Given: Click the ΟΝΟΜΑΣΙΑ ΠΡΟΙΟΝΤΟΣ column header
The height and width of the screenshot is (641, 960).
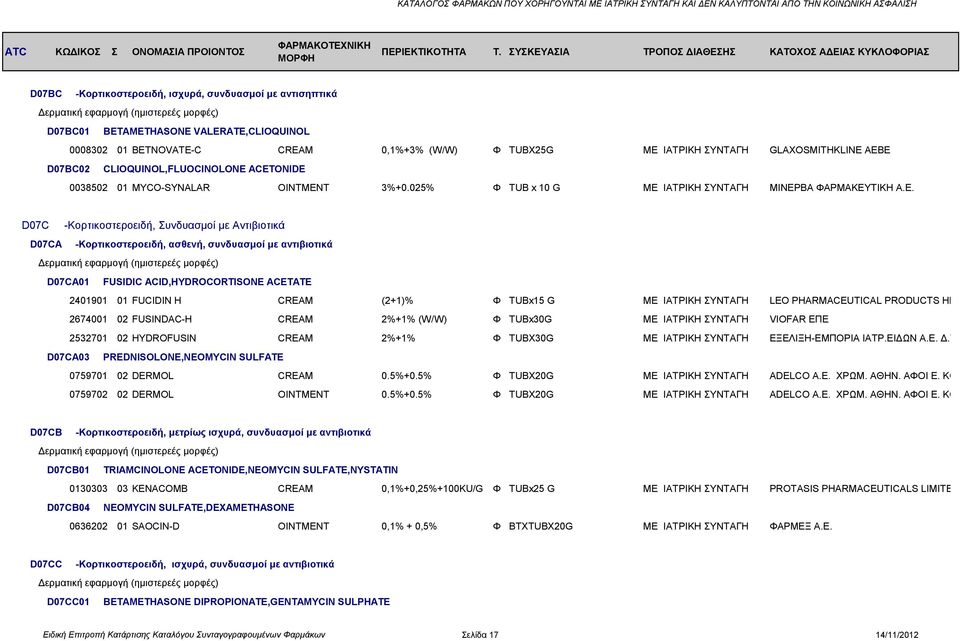Looking at the screenshot, I should point(188,51).
